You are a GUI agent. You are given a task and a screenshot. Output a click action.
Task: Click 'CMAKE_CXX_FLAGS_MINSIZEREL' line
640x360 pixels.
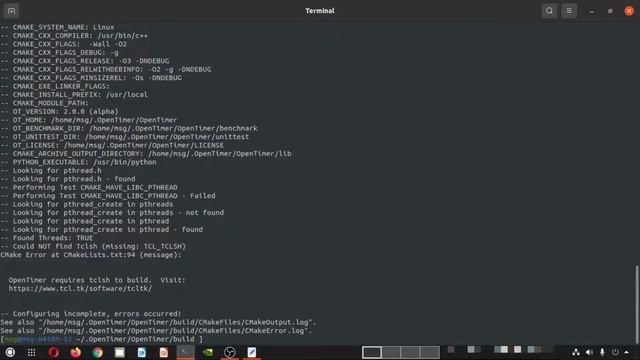pyautogui.click(x=91, y=78)
